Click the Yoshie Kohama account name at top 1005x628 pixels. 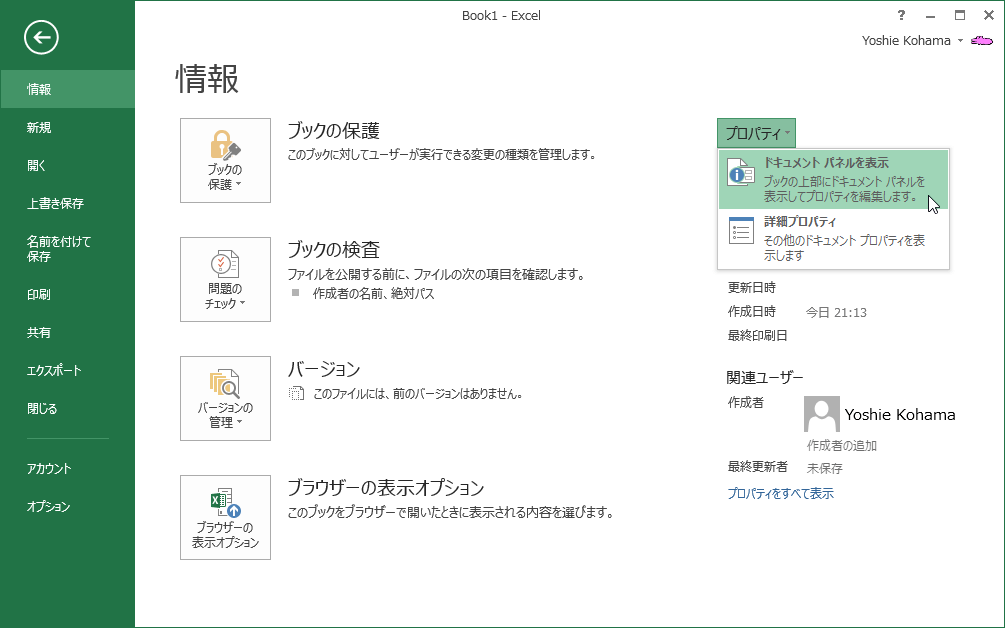click(906, 40)
